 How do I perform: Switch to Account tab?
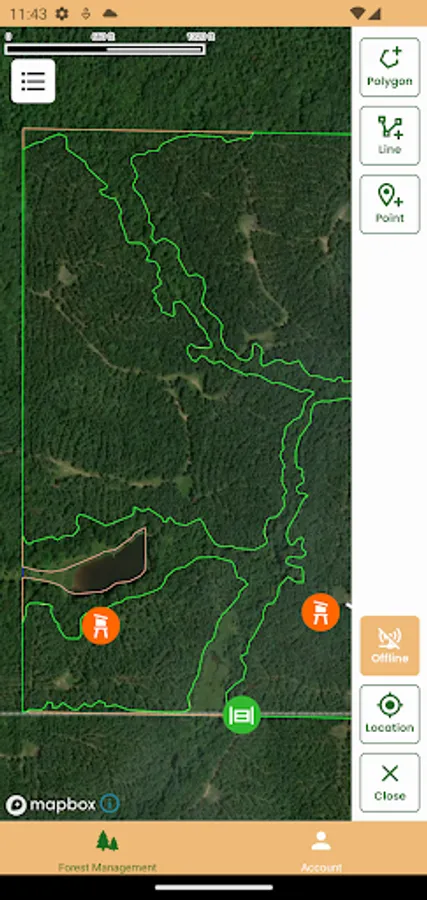point(321,851)
